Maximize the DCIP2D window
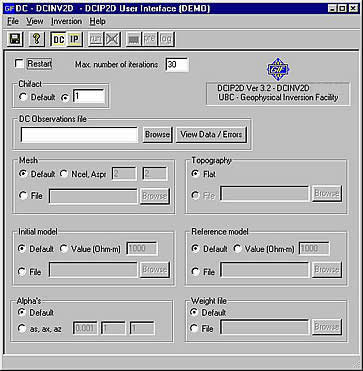 341,9
